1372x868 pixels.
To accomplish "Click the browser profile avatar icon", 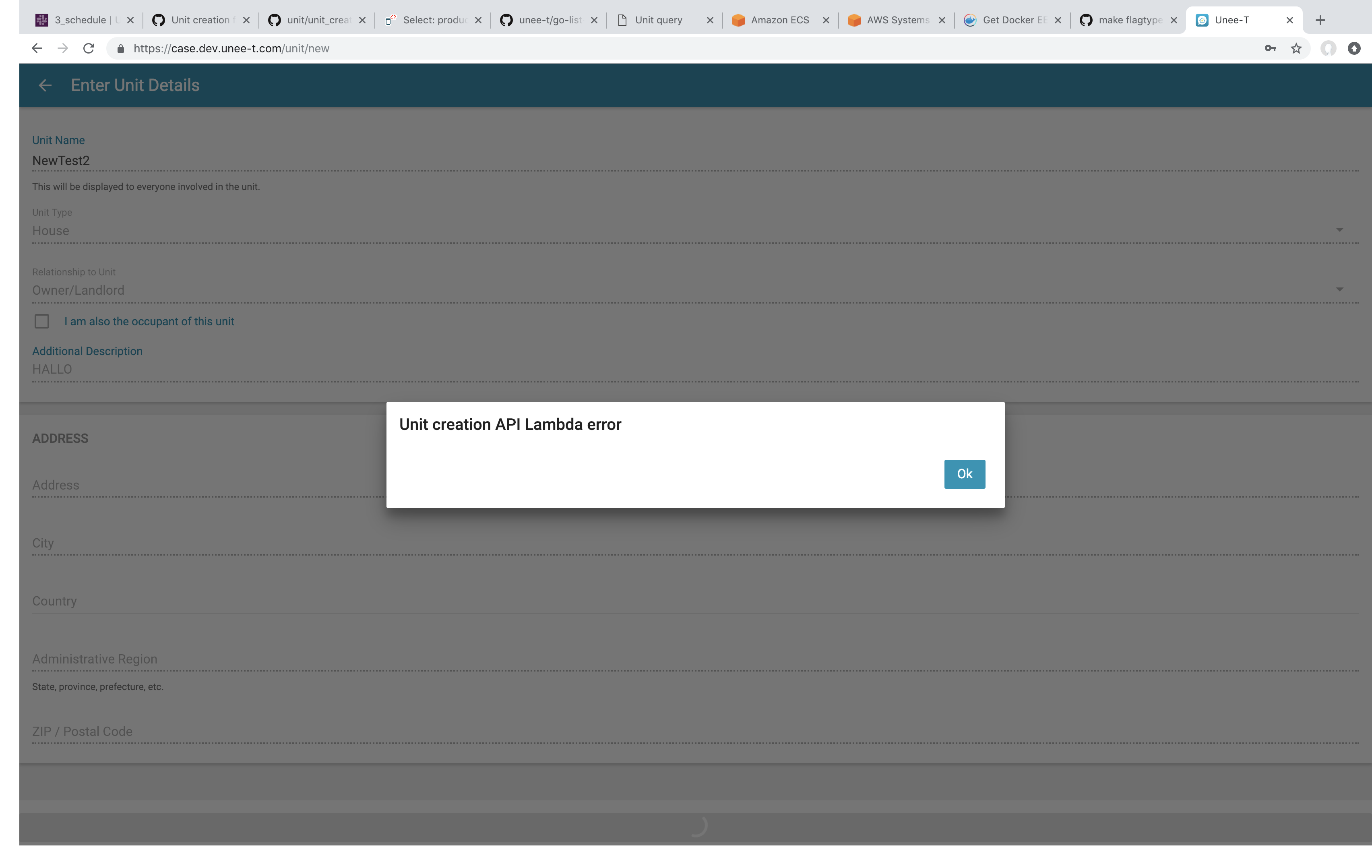I will coord(1328,48).
